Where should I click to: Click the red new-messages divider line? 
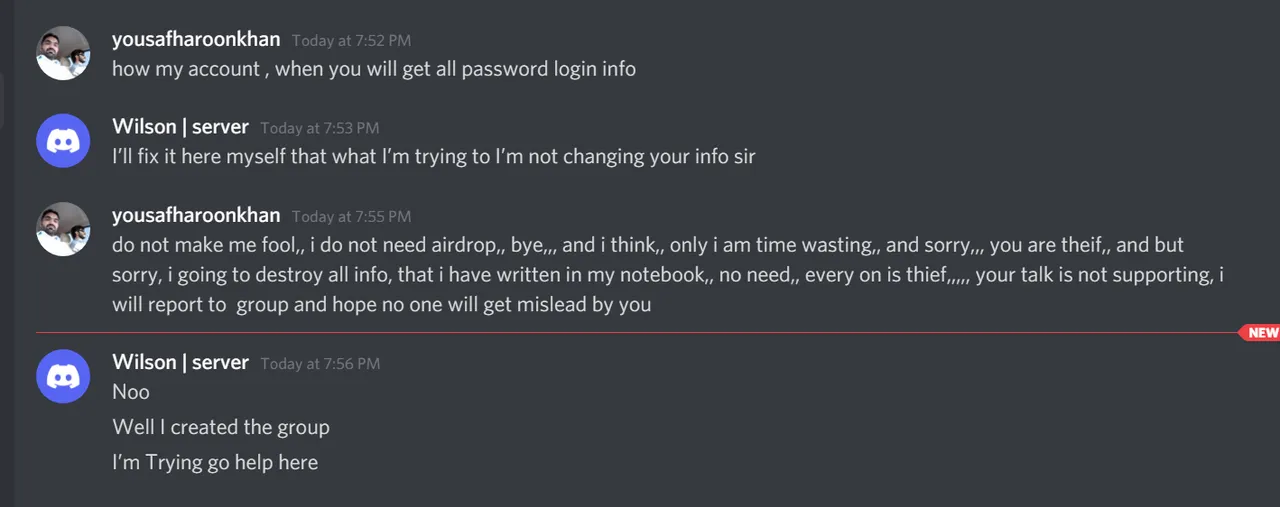pos(636,332)
